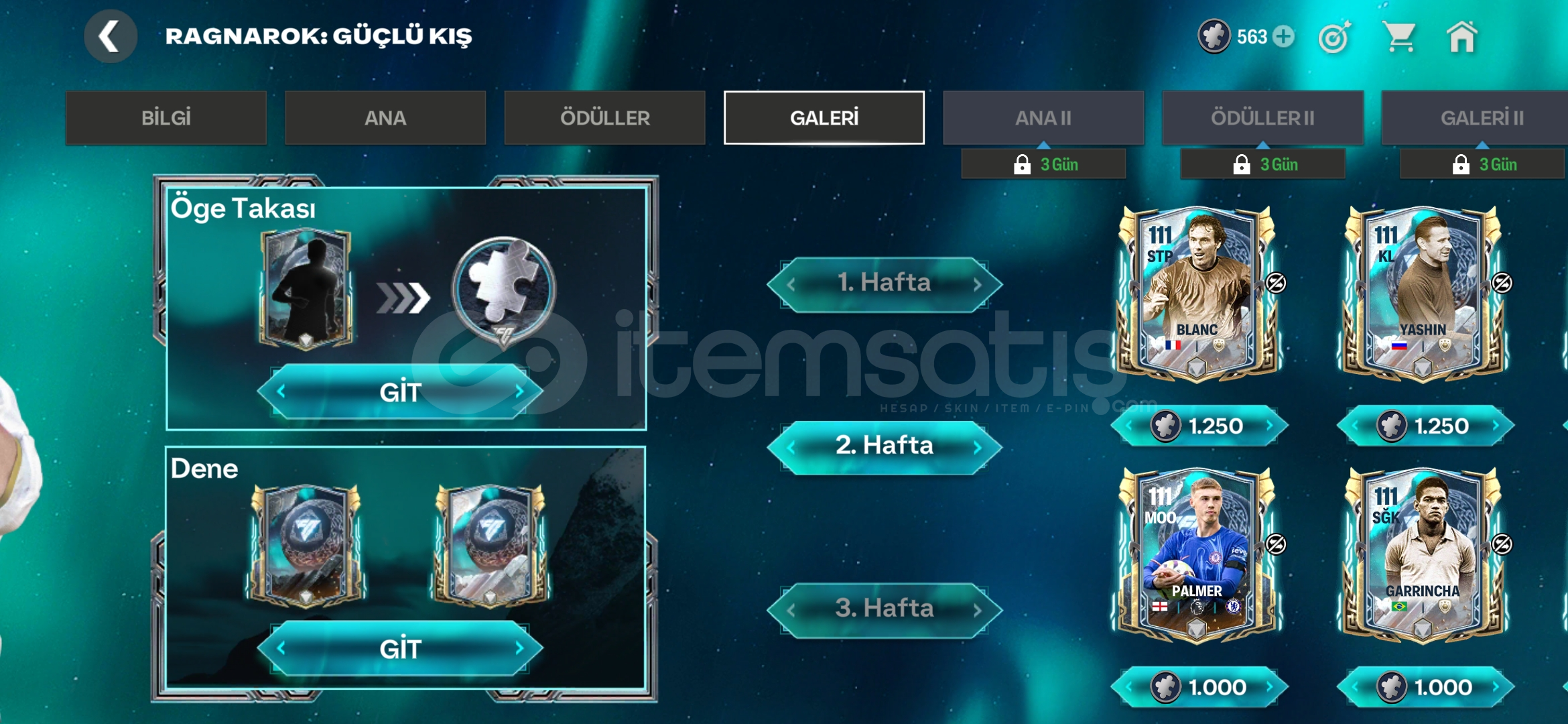Screen dimensions: 1568x724
Task: Select the ANA tab
Action: coord(385,118)
